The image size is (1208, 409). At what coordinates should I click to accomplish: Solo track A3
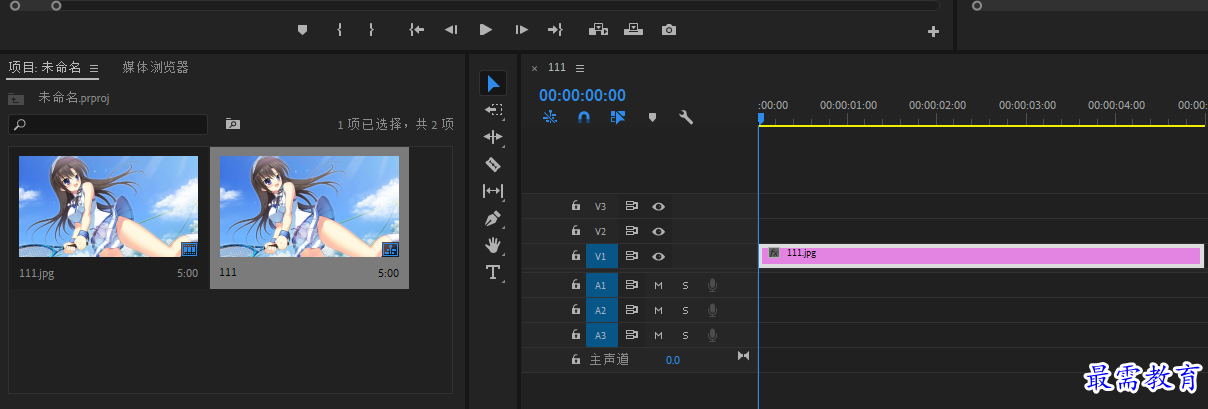(685, 335)
